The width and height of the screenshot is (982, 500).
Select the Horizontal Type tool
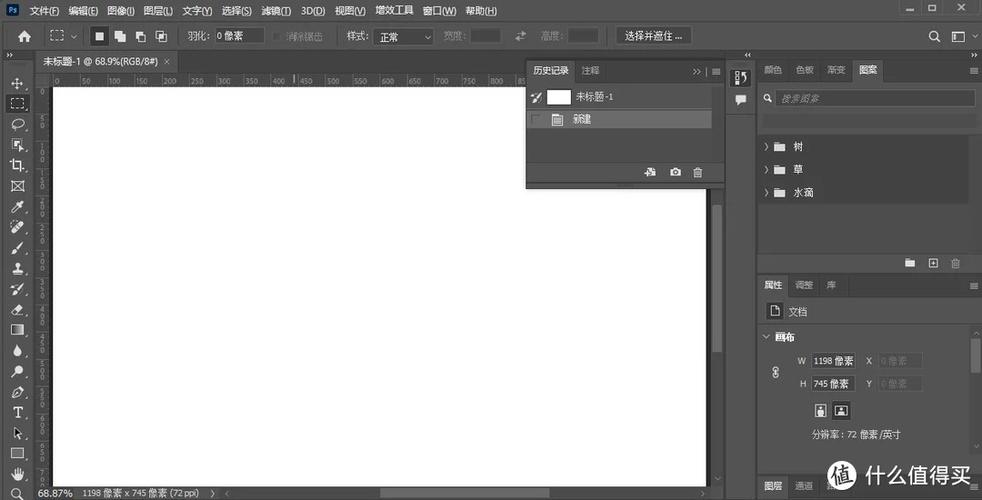pyautogui.click(x=18, y=412)
